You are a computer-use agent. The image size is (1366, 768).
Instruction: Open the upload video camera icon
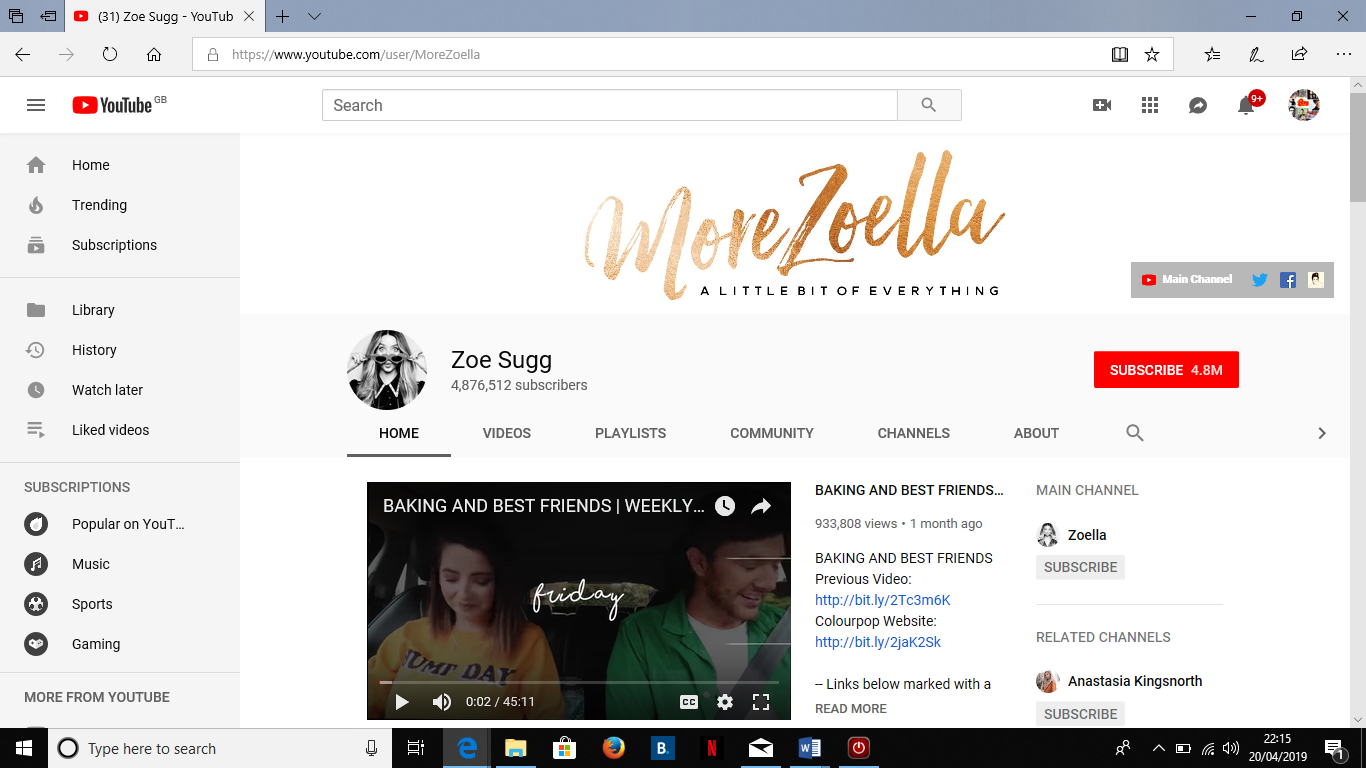pos(1102,105)
